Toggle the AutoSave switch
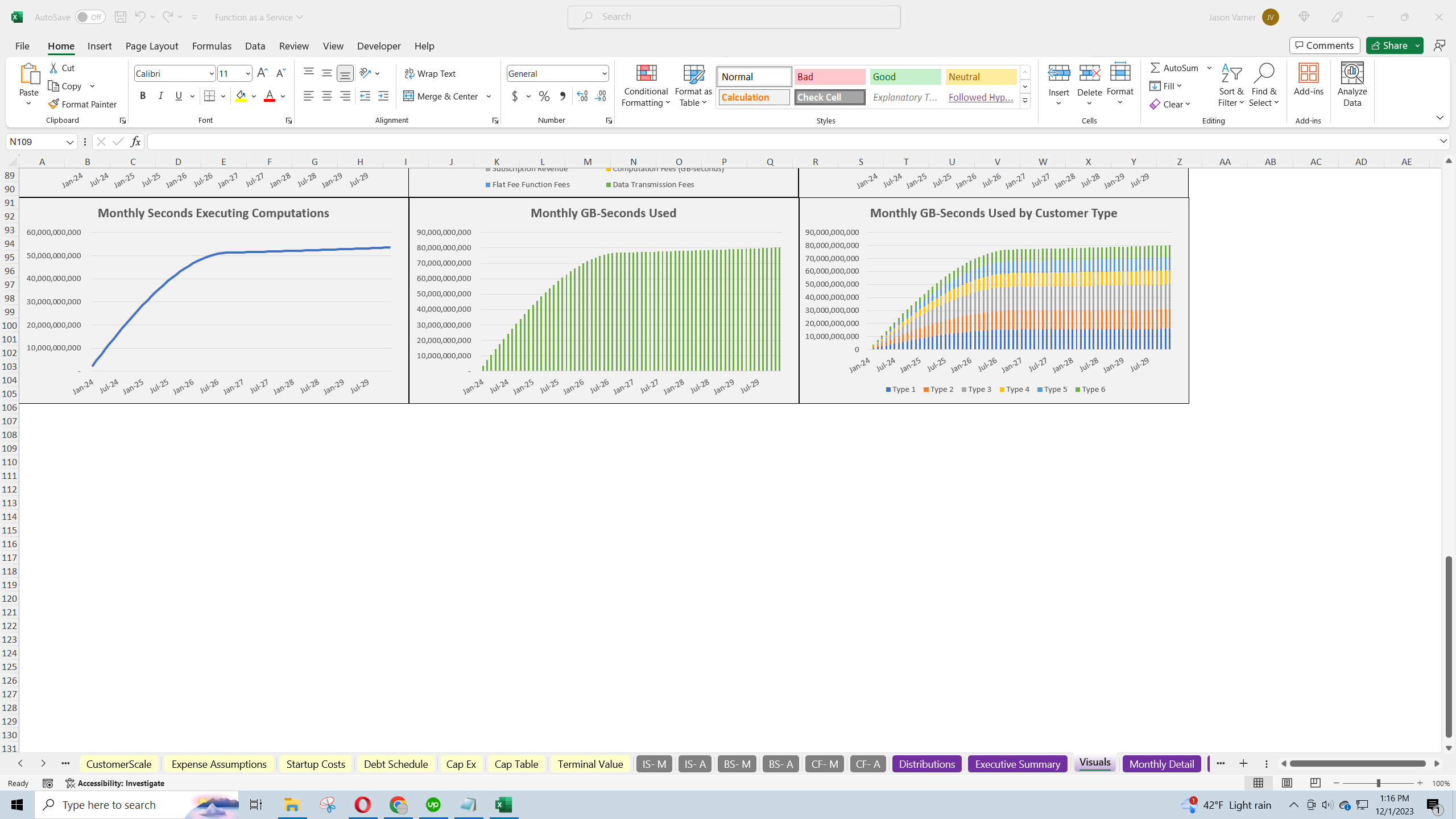 (x=90, y=17)
